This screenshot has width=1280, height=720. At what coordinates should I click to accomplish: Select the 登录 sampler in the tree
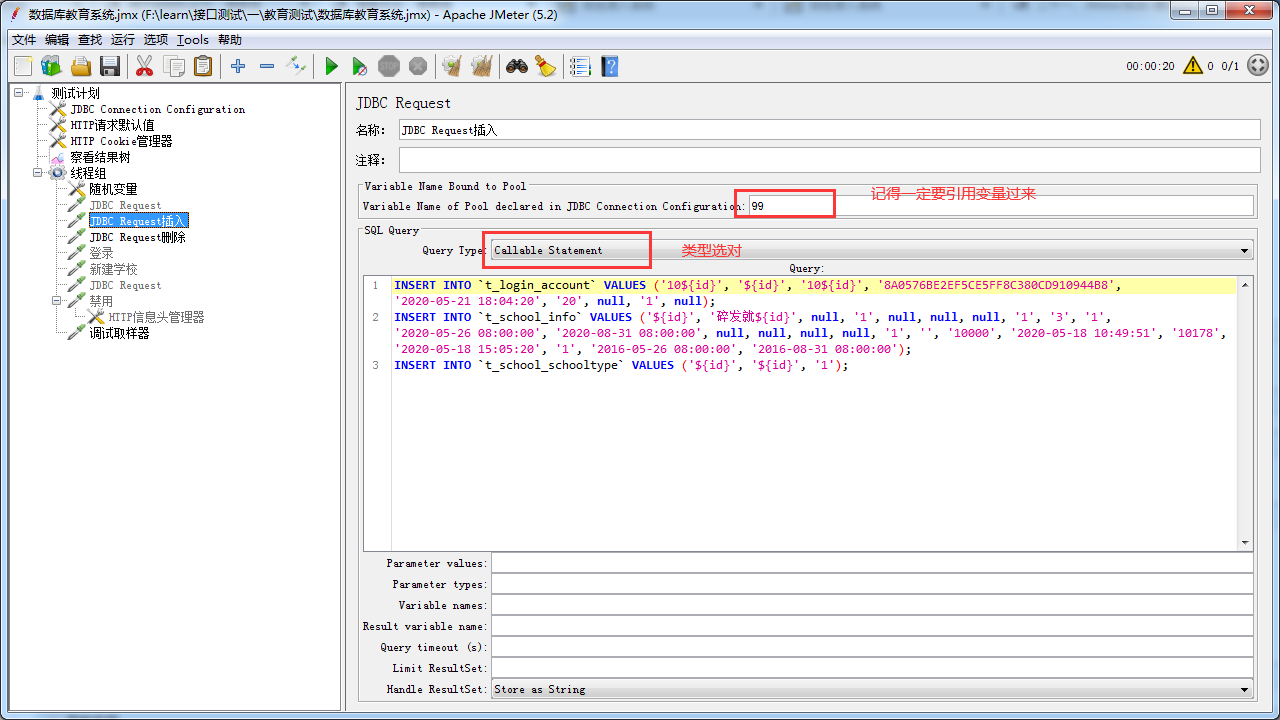tap(101, 253)
